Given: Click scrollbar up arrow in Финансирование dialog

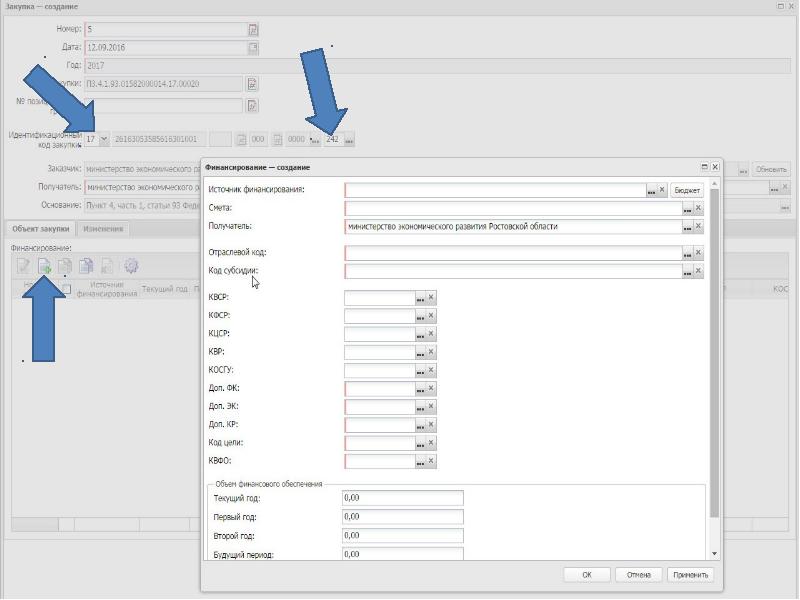Looking at the screenshot, I should 714,183.
